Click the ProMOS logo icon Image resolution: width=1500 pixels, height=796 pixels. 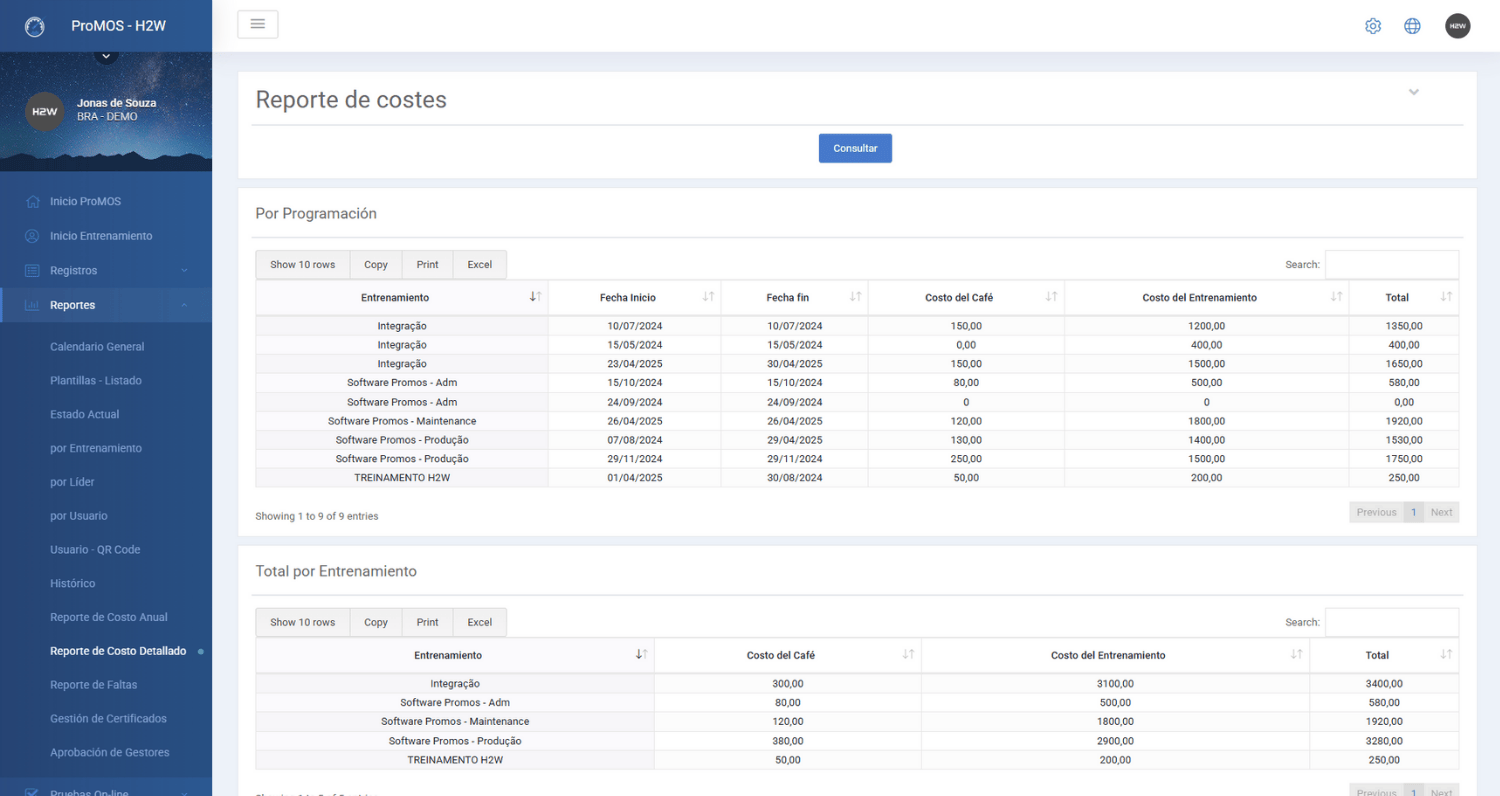pyautogui.click(x=35, y=27)
